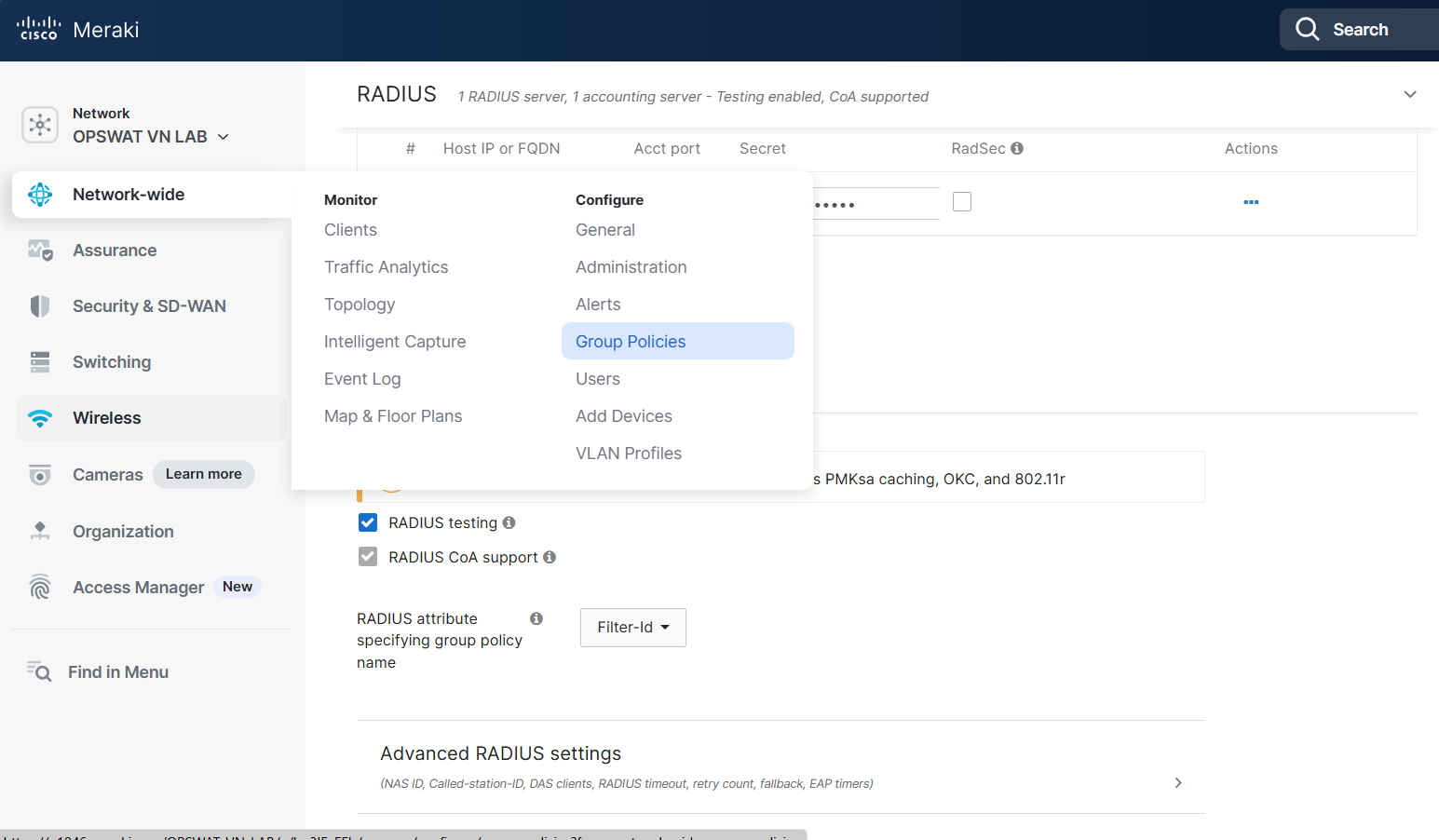The width and height of the screenshot is (1439, 840).
Task: Click the Acct port column header
Action: (667, 149)
